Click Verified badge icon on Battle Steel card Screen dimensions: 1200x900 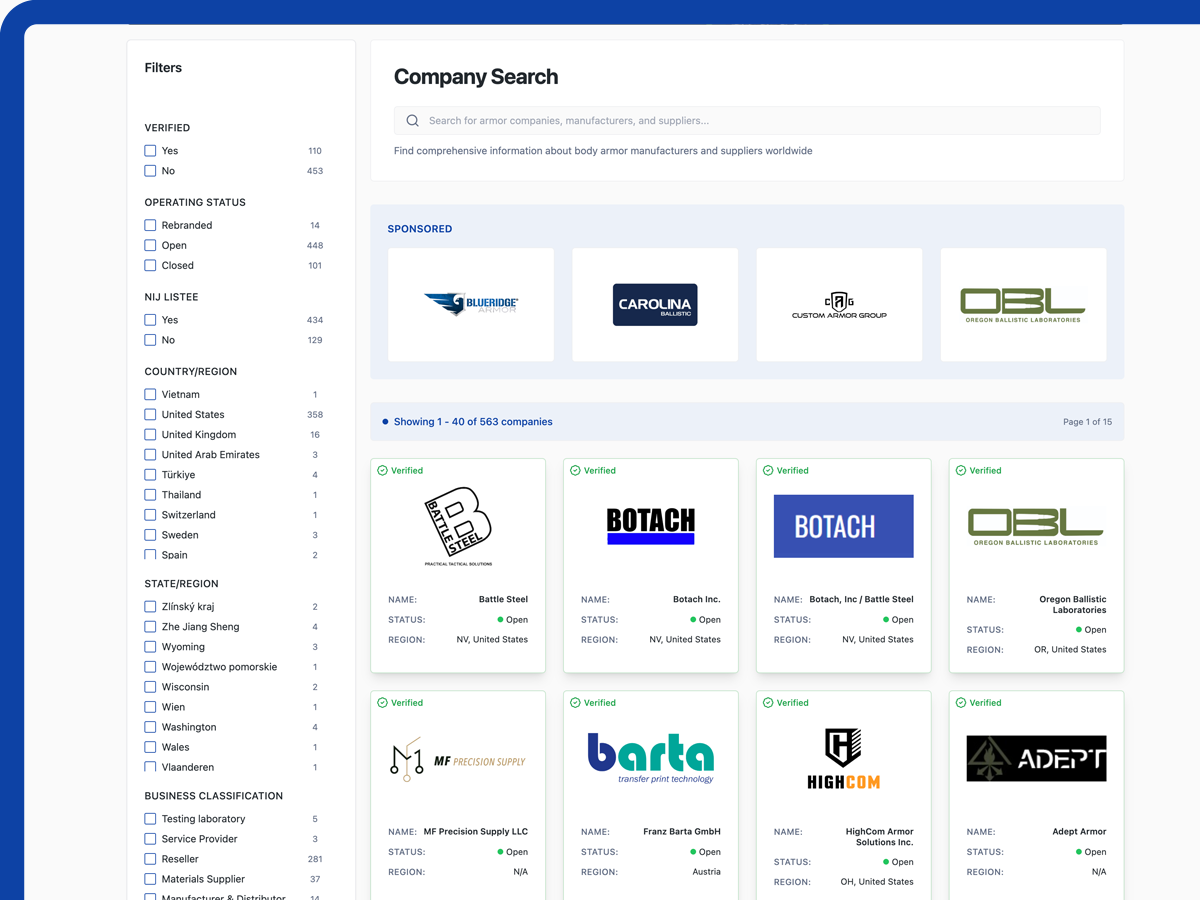[382, 470]
